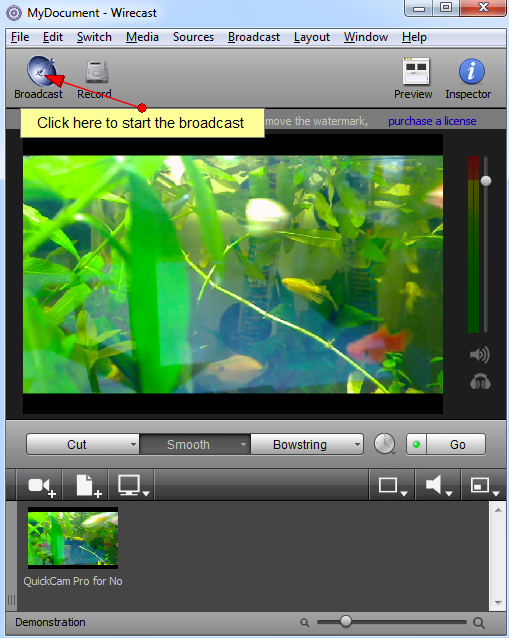Open the desktop presenter monitor dropdown

(133, 486)
